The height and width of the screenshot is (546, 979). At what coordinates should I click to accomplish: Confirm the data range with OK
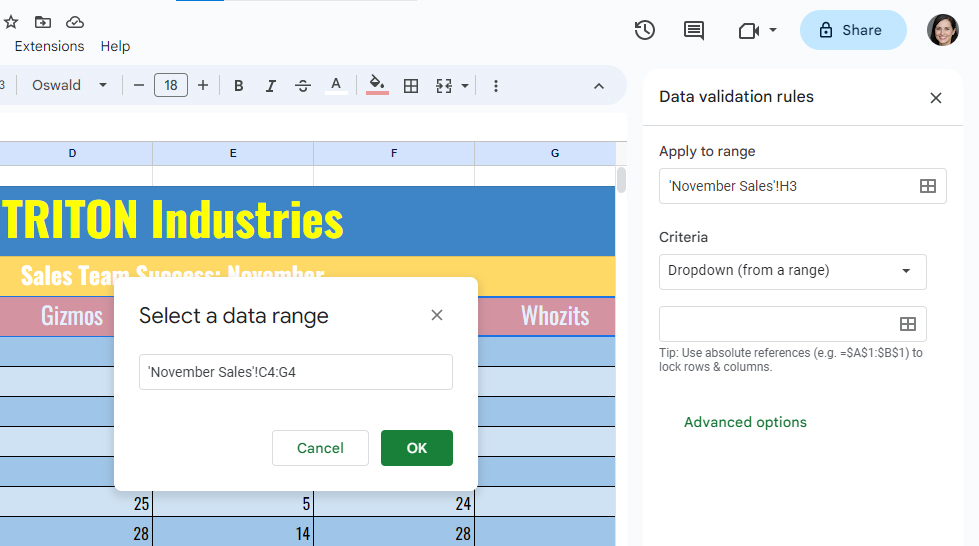tap(417, 448)
